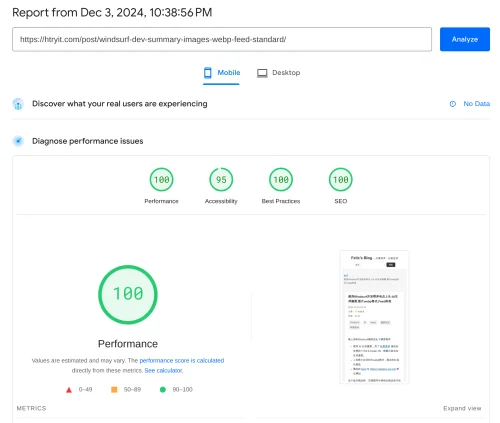The image size is (500, 423).
Task: Open the No Data link
Action: (476, 104)
